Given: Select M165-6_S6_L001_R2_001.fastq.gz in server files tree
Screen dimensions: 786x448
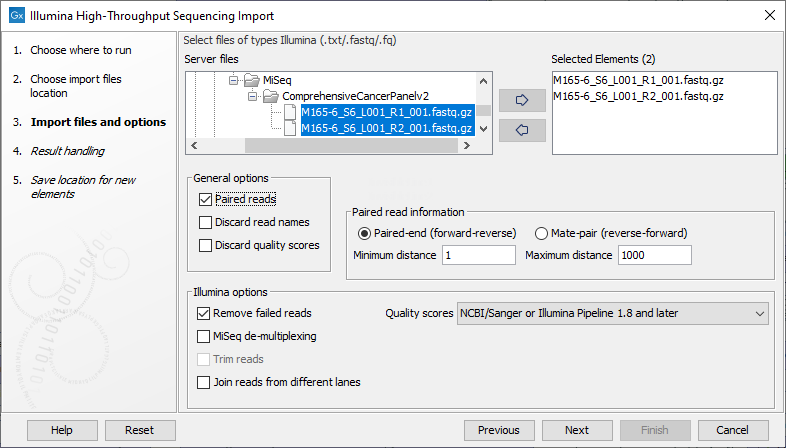Looking at the screenshot, I should coord(386,128).
